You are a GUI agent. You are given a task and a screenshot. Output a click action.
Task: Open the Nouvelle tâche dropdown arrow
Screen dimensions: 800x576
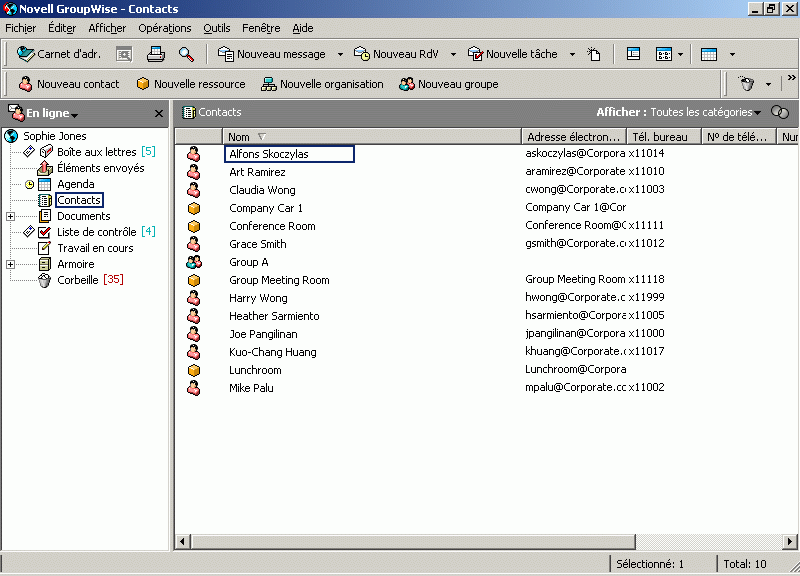click(x=572, y=55)
